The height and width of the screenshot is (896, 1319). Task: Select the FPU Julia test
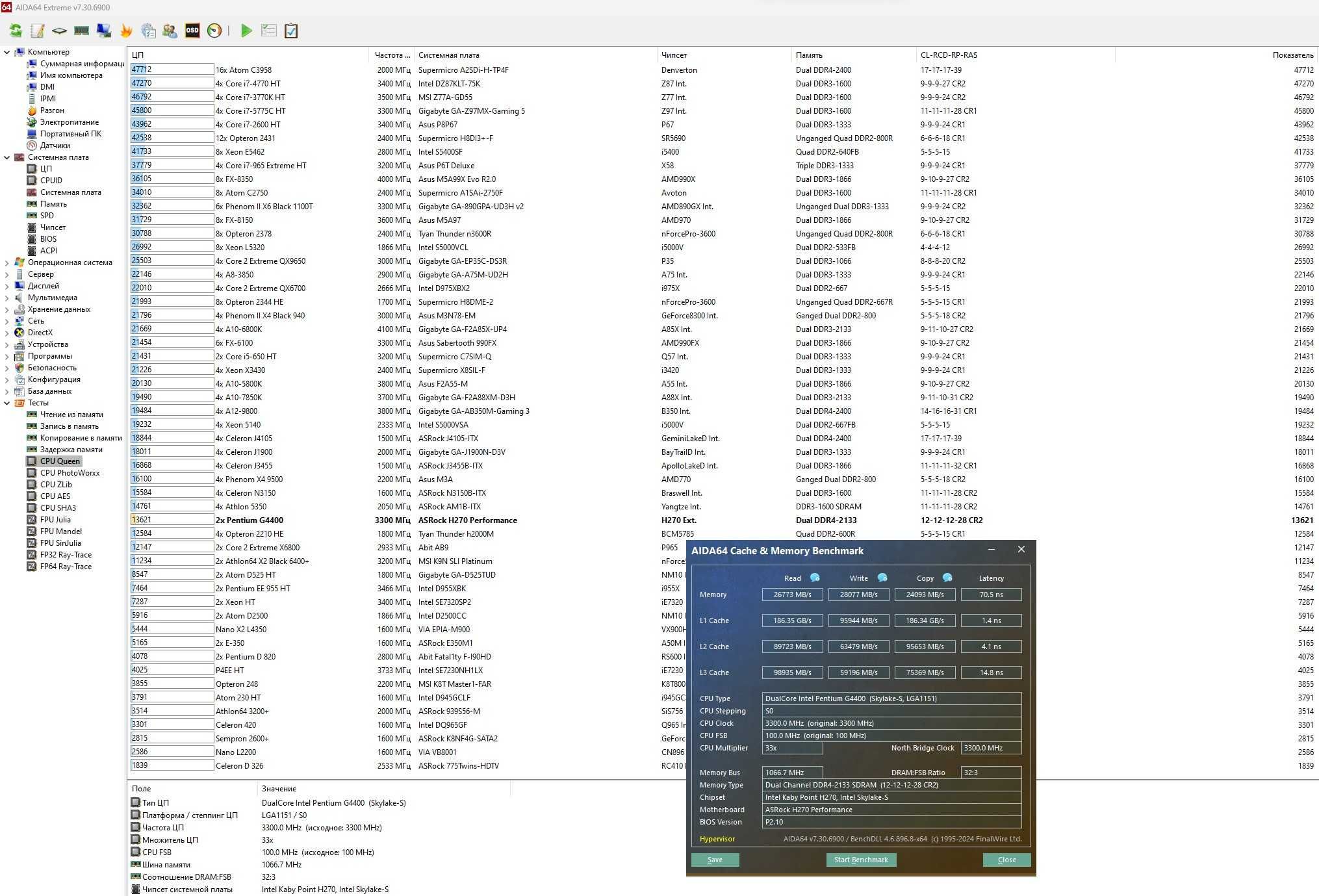click(x=55, y=520)
